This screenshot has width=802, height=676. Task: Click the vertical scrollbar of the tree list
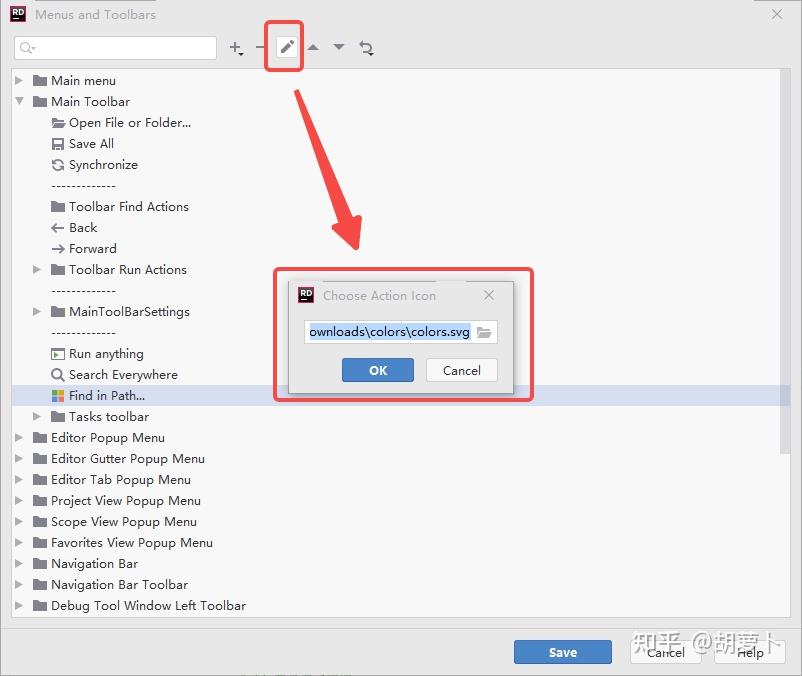(785, 262)
